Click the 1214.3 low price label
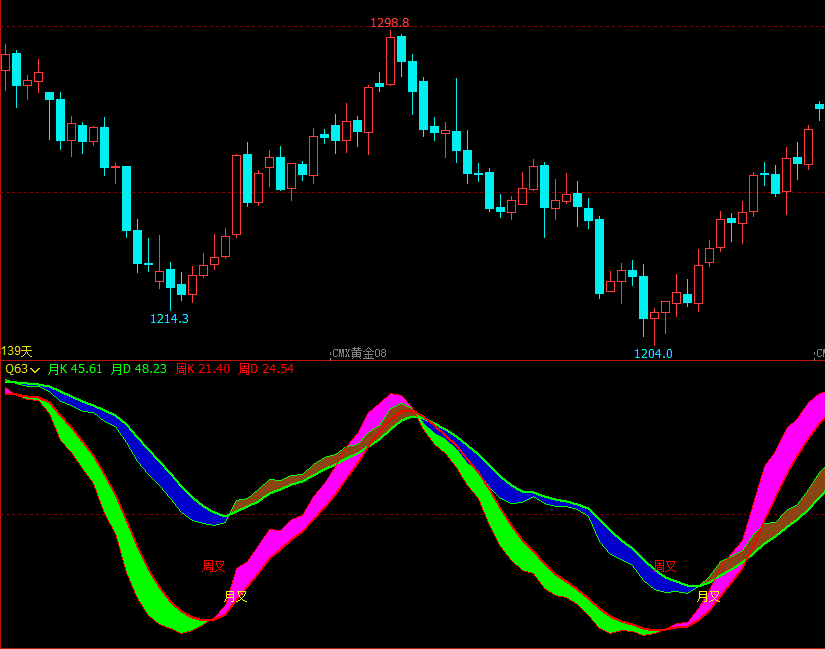This screenshot has width=825, height=649. (169, 318)
